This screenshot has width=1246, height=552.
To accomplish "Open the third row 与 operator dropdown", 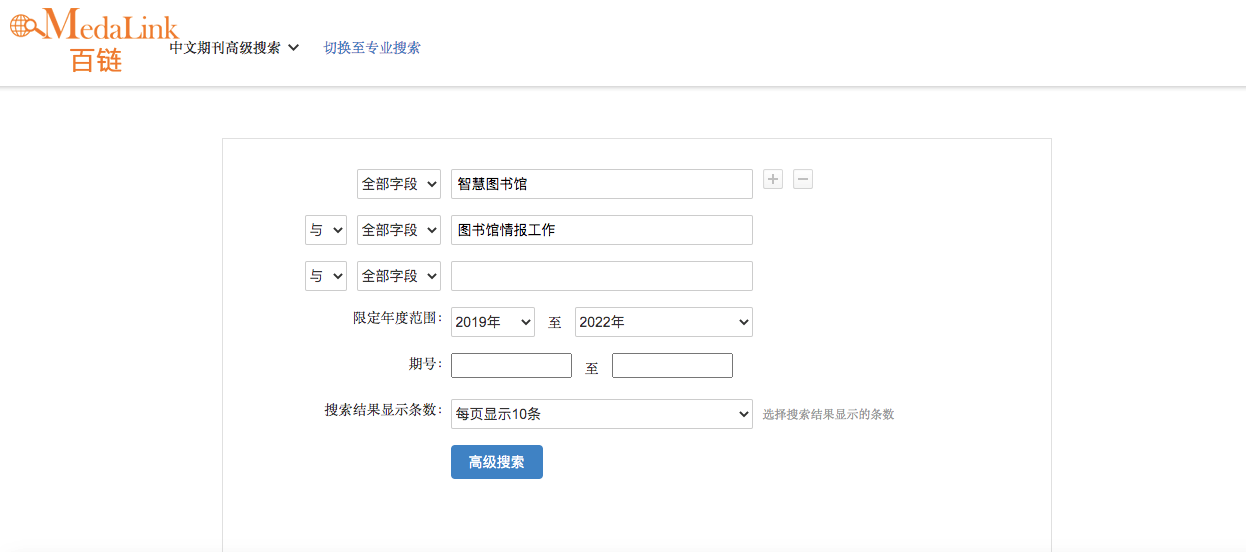I will click(x=326, y=276).
